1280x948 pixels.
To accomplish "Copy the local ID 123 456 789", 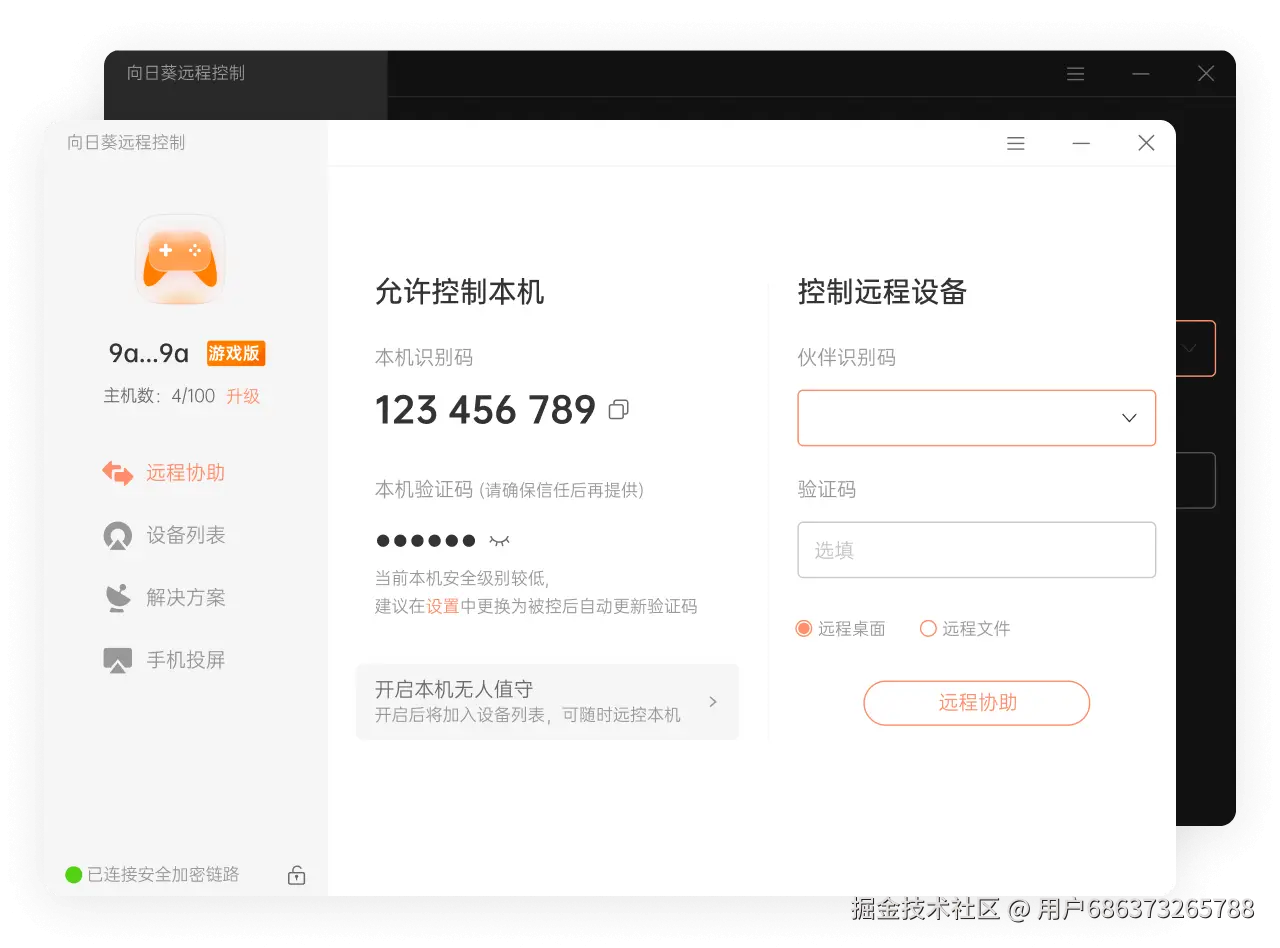I will 619,409.
